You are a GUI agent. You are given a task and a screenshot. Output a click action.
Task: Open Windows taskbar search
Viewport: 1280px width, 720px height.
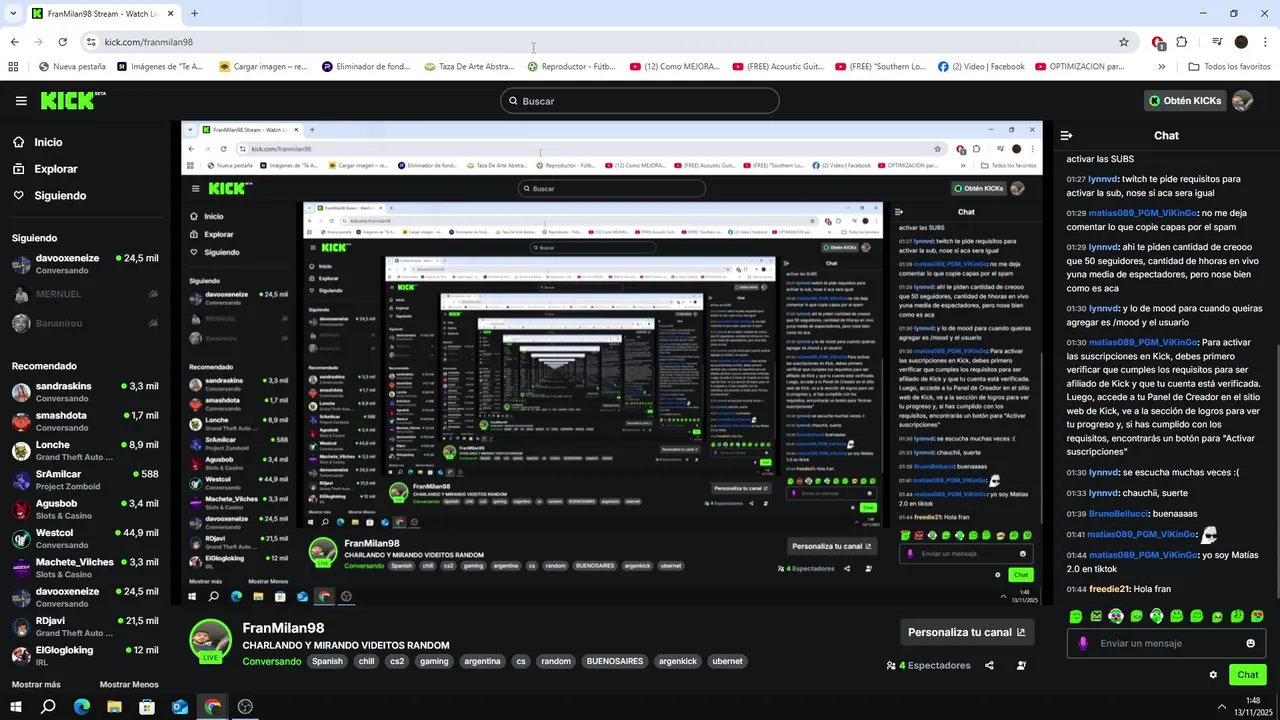48,707
